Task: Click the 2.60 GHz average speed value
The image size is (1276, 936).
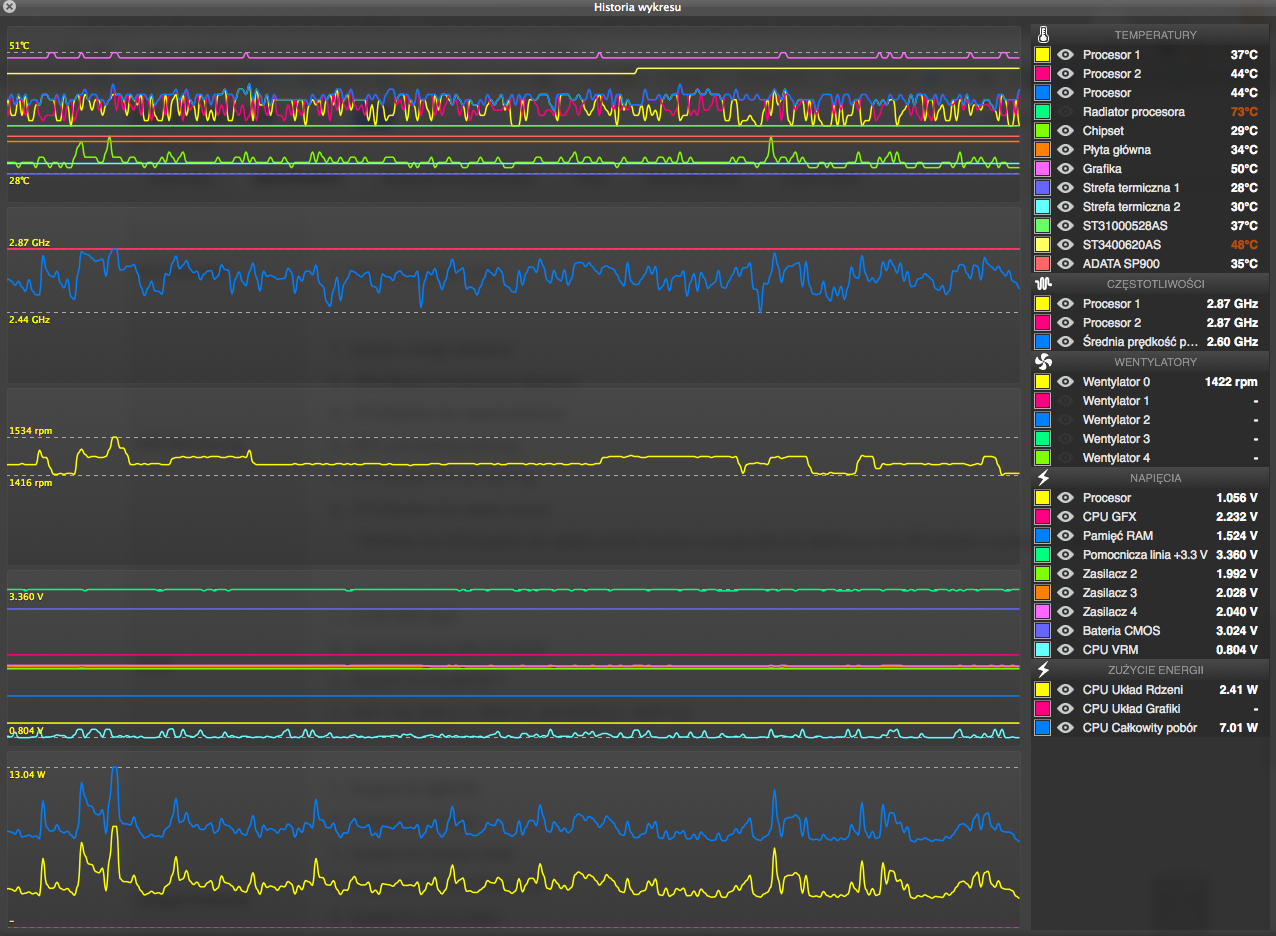Action: coord(1232,342)
